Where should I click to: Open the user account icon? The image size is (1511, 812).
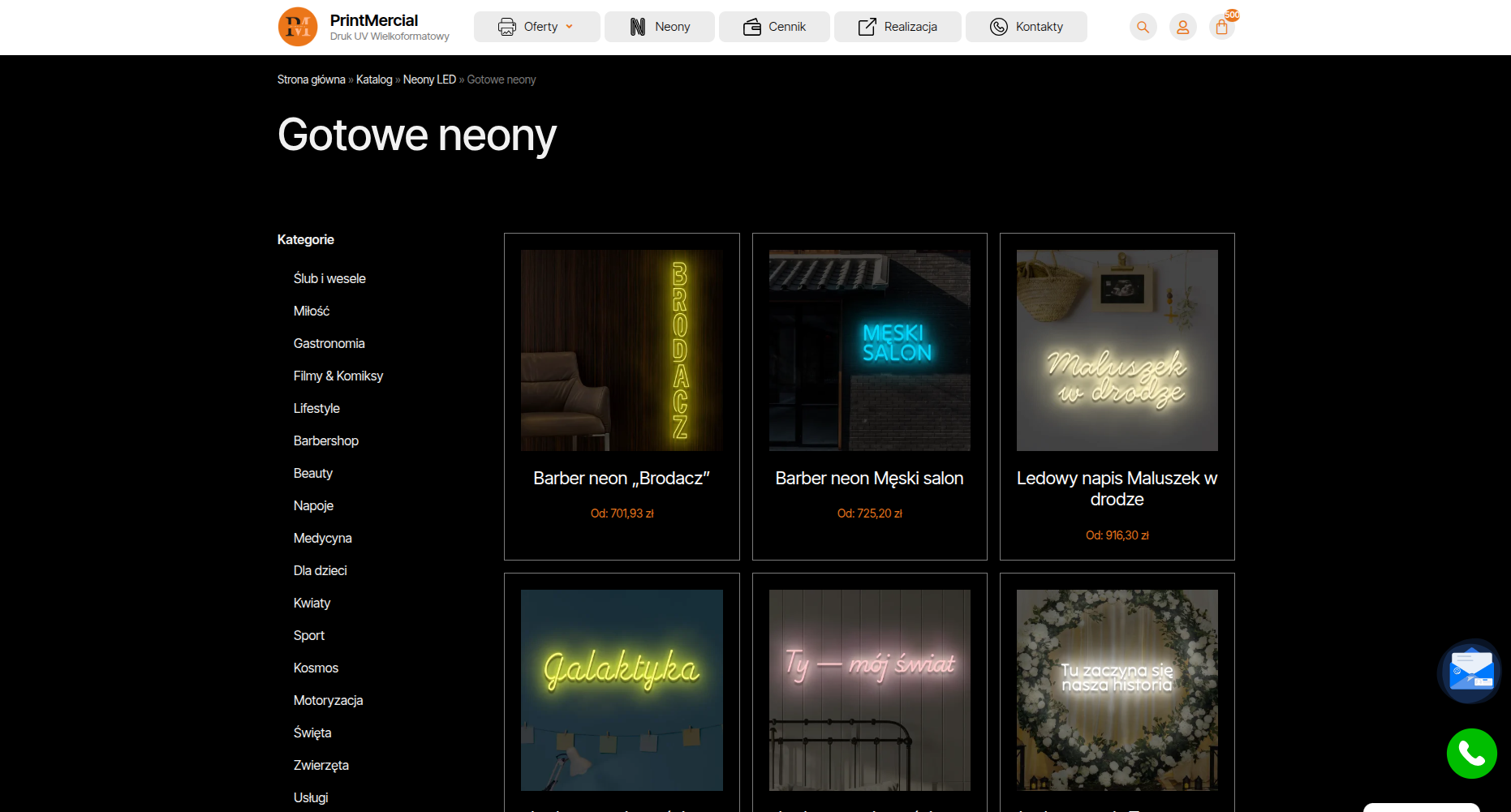tap(1182, 27)
